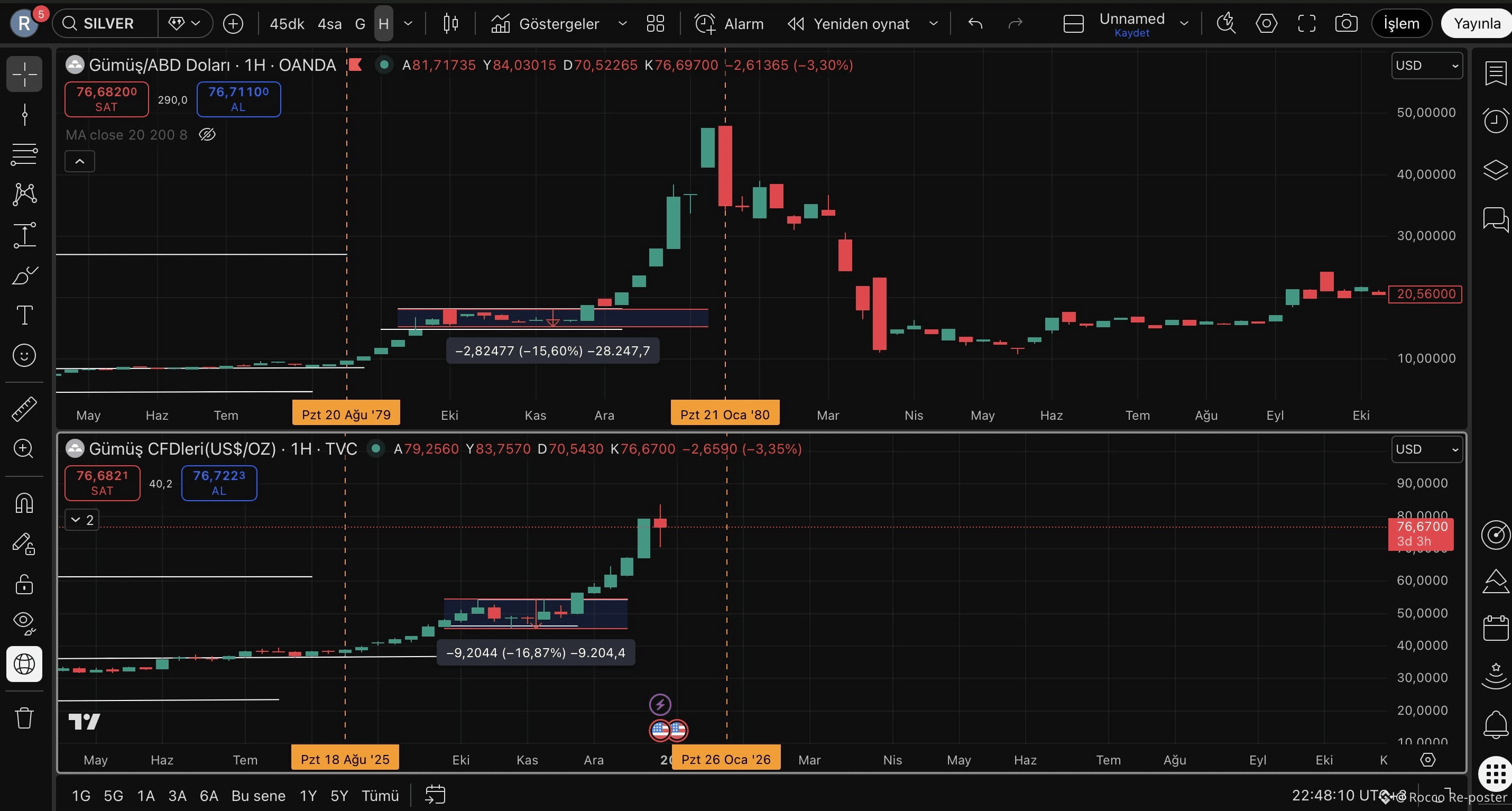Open the Fibonacci retracement tools

pos(24,154)
